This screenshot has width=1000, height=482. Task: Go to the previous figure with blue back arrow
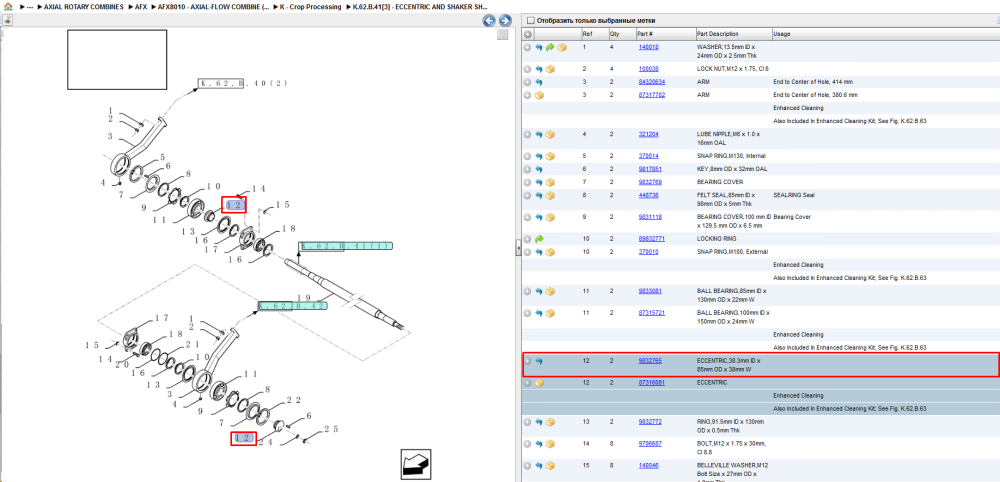click(x=489, y=20)
